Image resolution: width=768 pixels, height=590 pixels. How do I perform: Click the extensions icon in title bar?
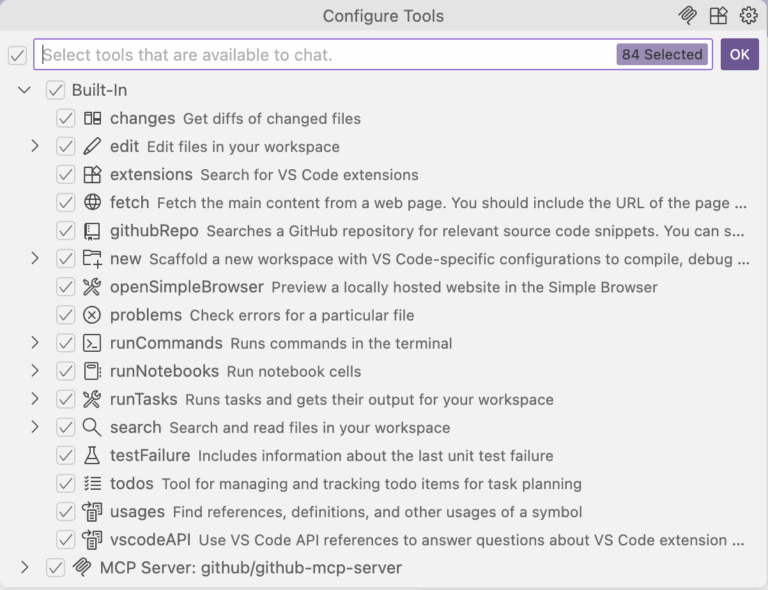718,15
